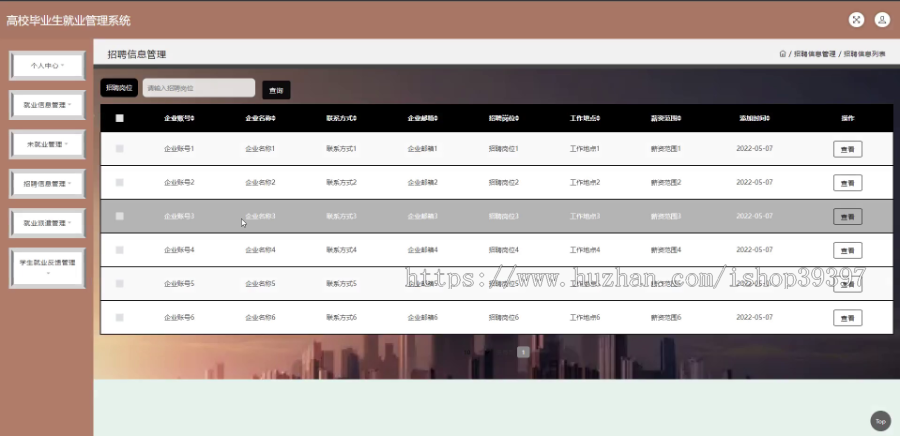The image size is (900, 436).
Task: Sort table by 工作地点 column header
Action: click(585, 118)
